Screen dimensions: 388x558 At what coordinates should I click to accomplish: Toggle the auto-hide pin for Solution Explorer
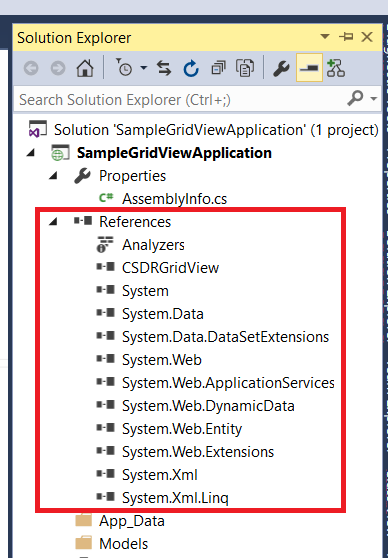coord(346,37)
